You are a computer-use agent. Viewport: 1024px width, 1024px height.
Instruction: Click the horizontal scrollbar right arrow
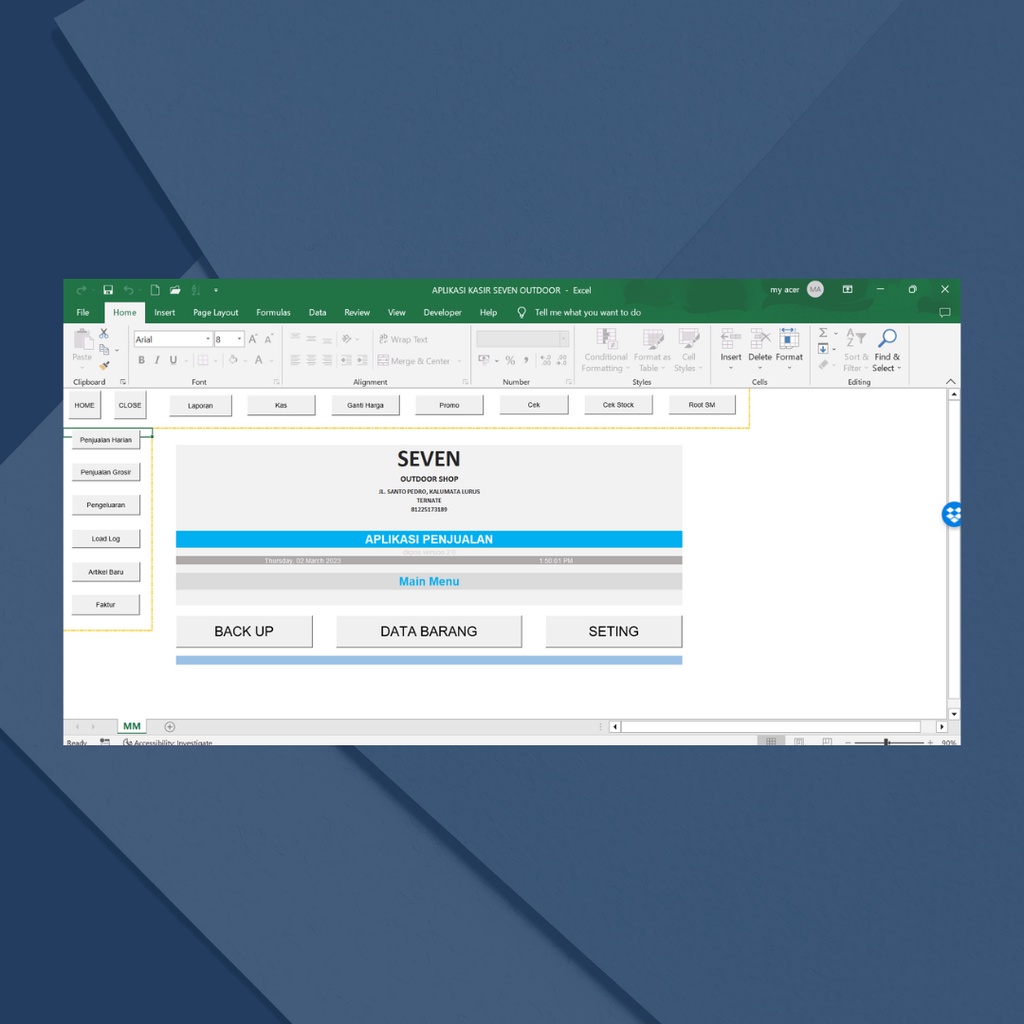[x=942, y=727]
